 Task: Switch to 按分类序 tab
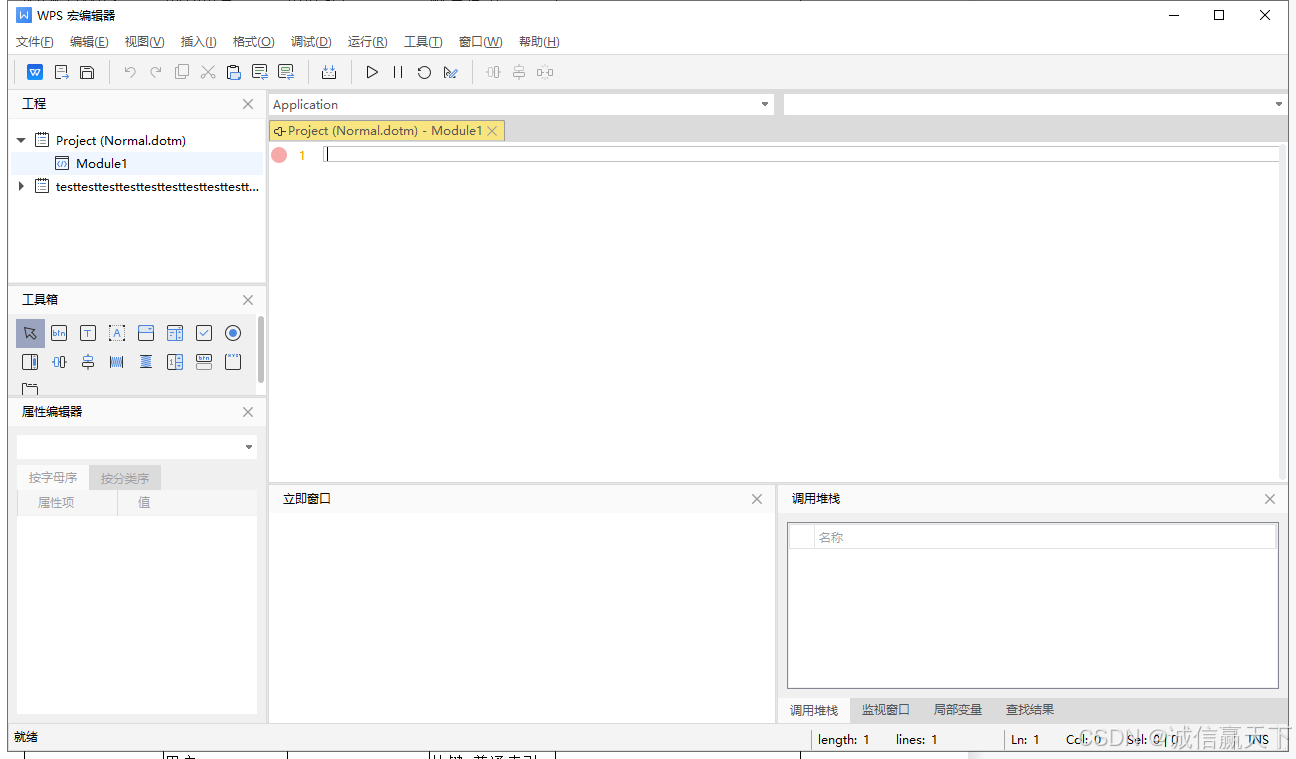[x=125, y=478]
